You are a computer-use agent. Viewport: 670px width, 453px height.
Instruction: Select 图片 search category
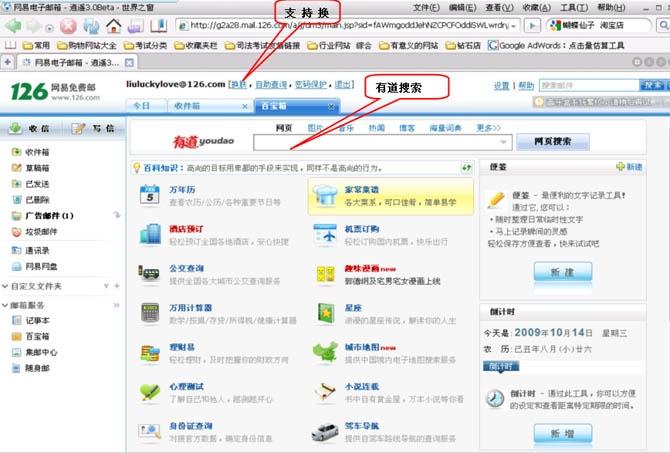pyautogui.click(x=315, y=128)
